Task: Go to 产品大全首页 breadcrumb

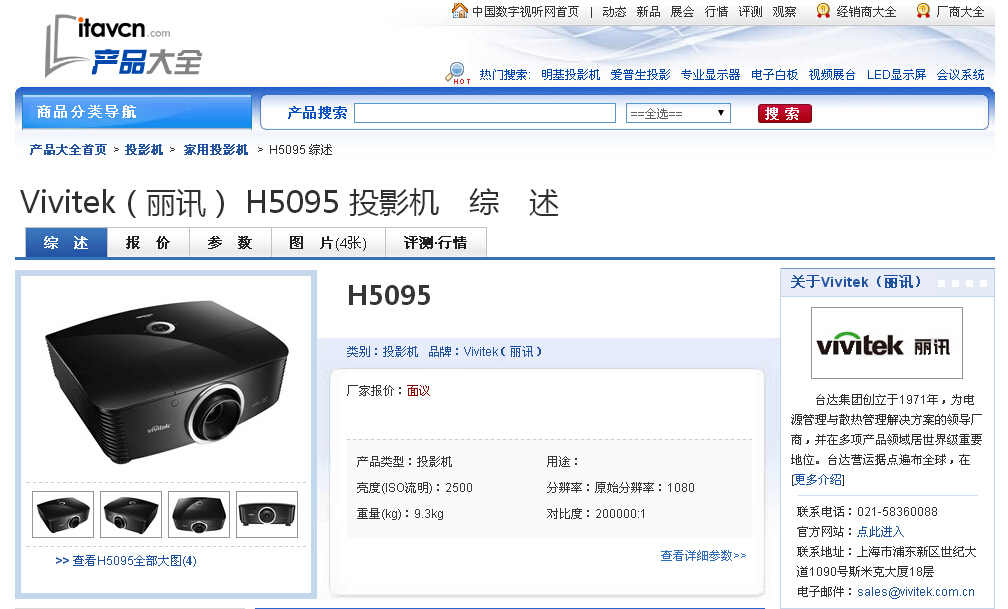Action: click(68, 150)
